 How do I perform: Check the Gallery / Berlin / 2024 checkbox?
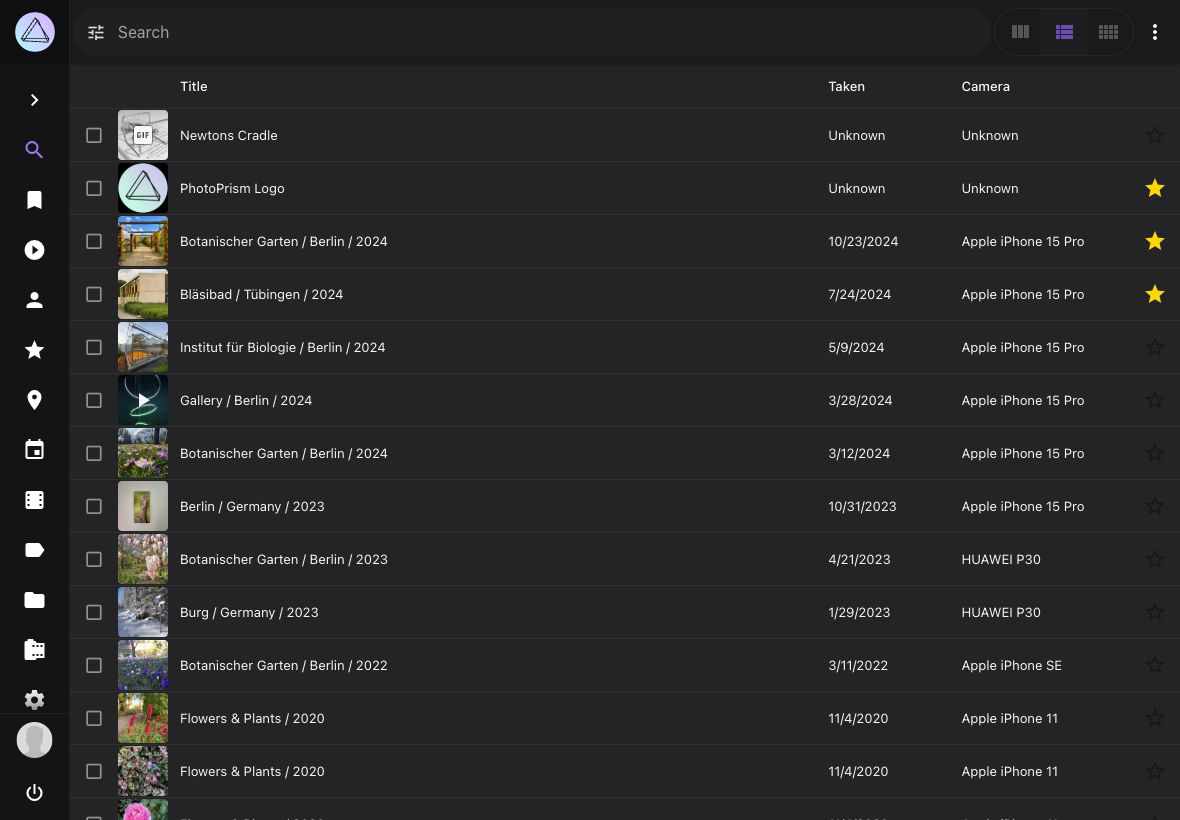[94, 400]
